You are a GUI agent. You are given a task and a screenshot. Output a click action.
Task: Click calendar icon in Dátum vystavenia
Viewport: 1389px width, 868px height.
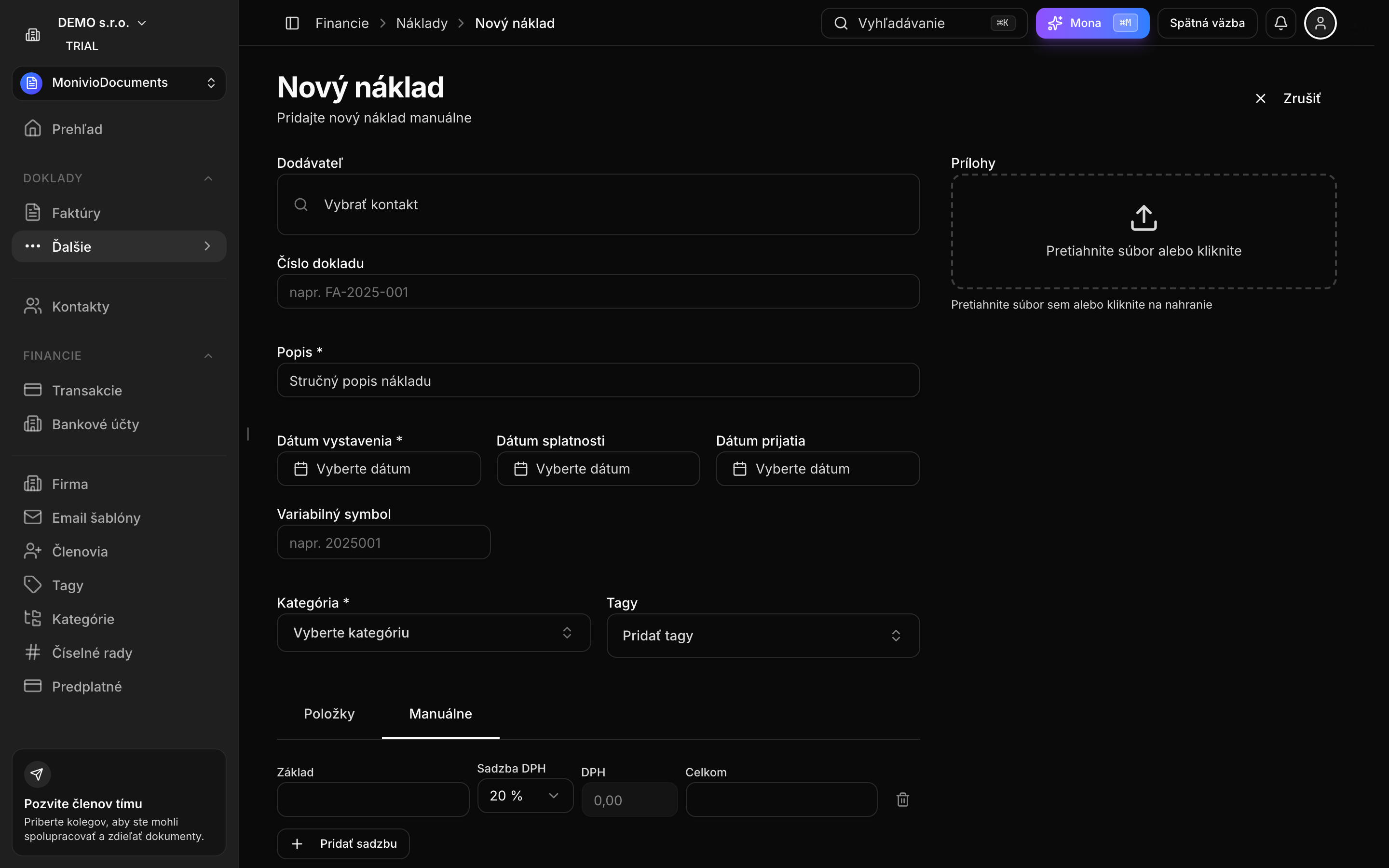(301, 469)
